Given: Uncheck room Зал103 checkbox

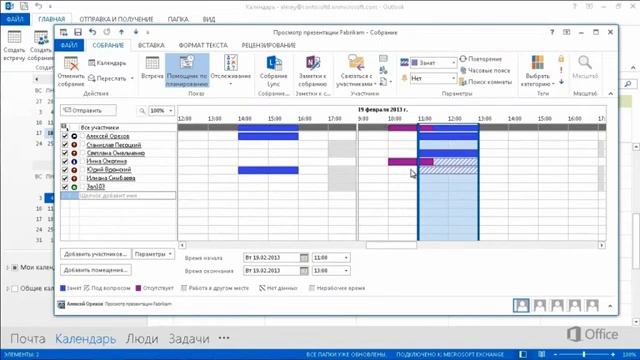Looking at the screenshot, I should [64, 187].
